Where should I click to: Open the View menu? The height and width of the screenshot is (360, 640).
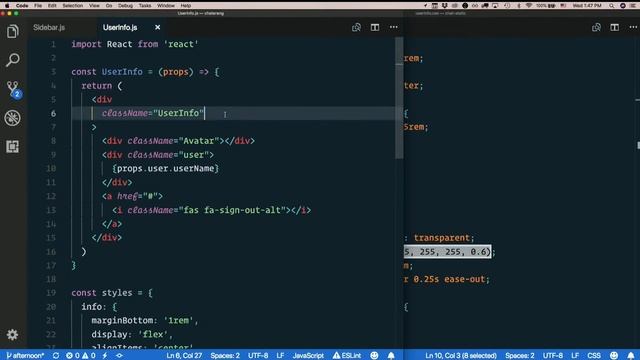click(x=94, y=6)
